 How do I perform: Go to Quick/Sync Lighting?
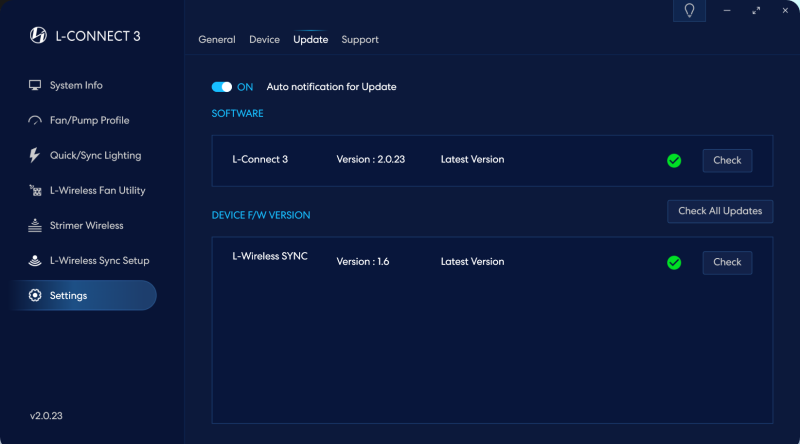(x=95, y=155)
